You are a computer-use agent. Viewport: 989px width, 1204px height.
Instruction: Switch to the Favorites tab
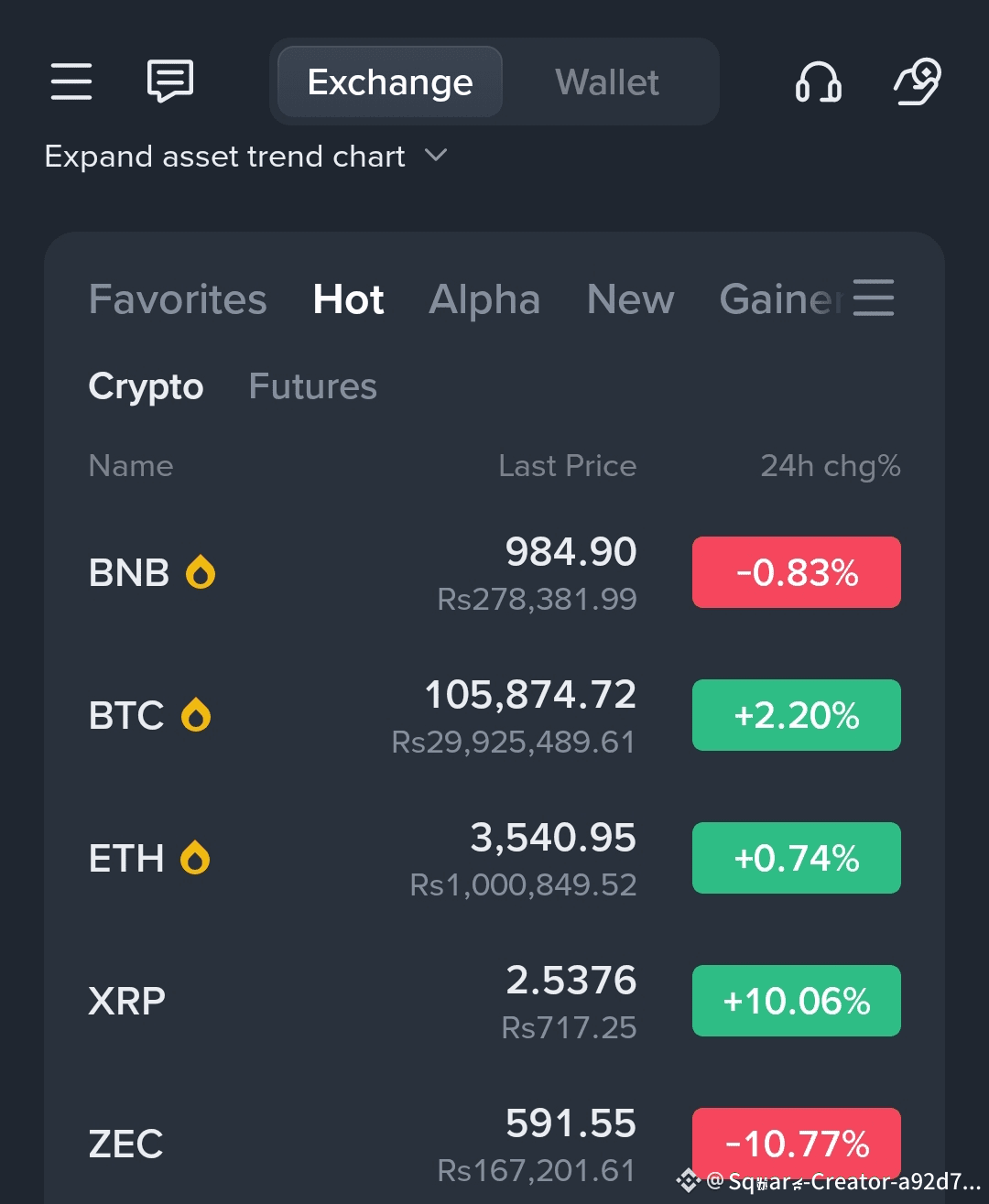click(x=178, y=299)
